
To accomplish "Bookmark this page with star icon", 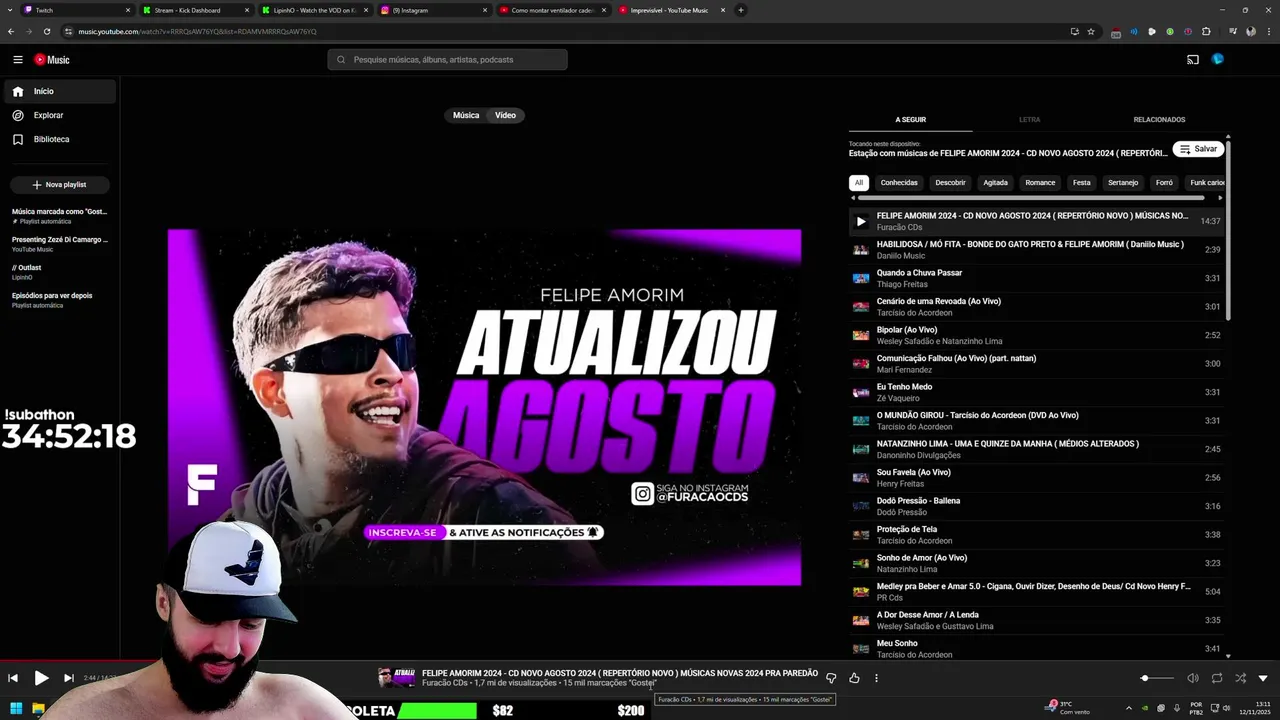I will point(1091,31).
